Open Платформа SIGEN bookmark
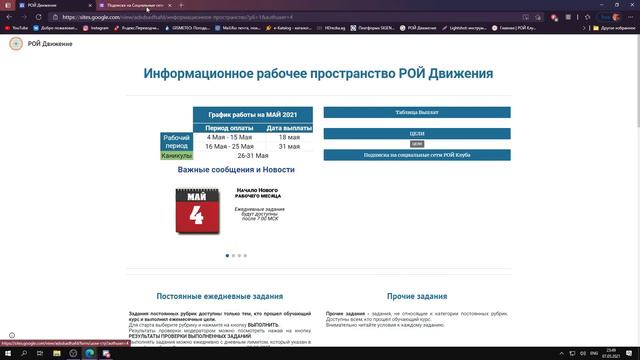 point(372,28)
